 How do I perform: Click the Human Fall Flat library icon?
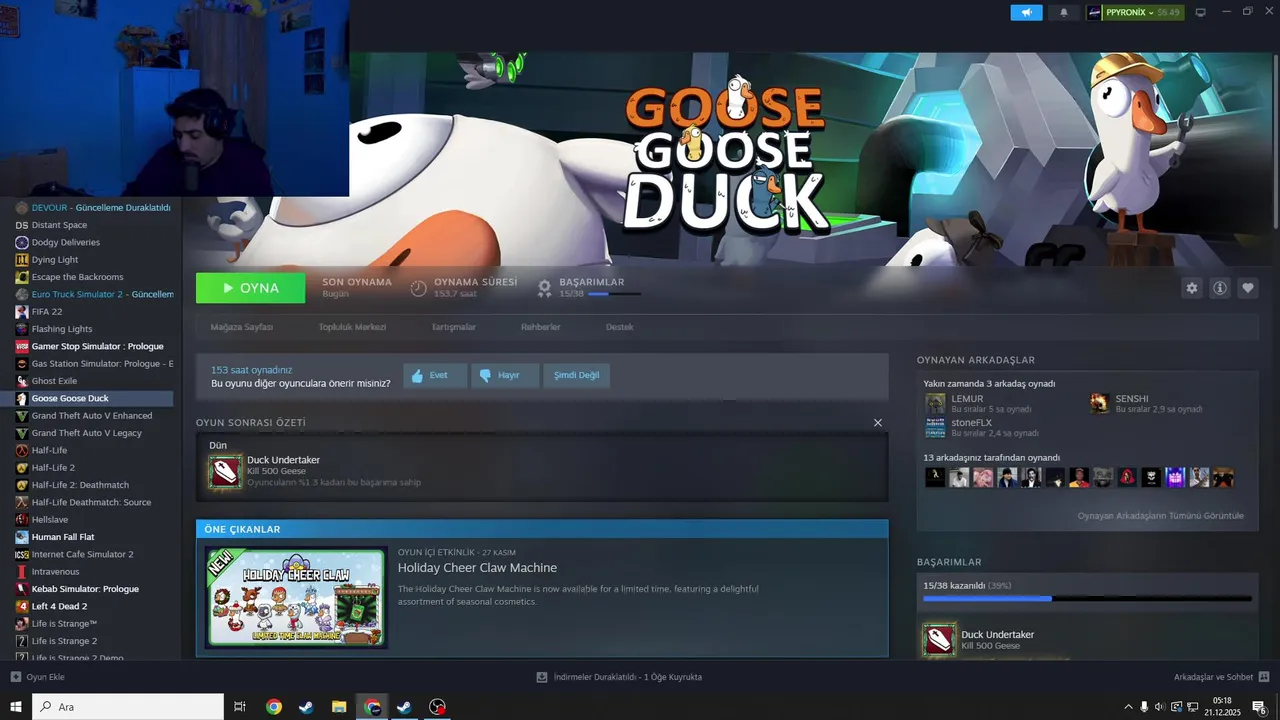pos(22,537)
